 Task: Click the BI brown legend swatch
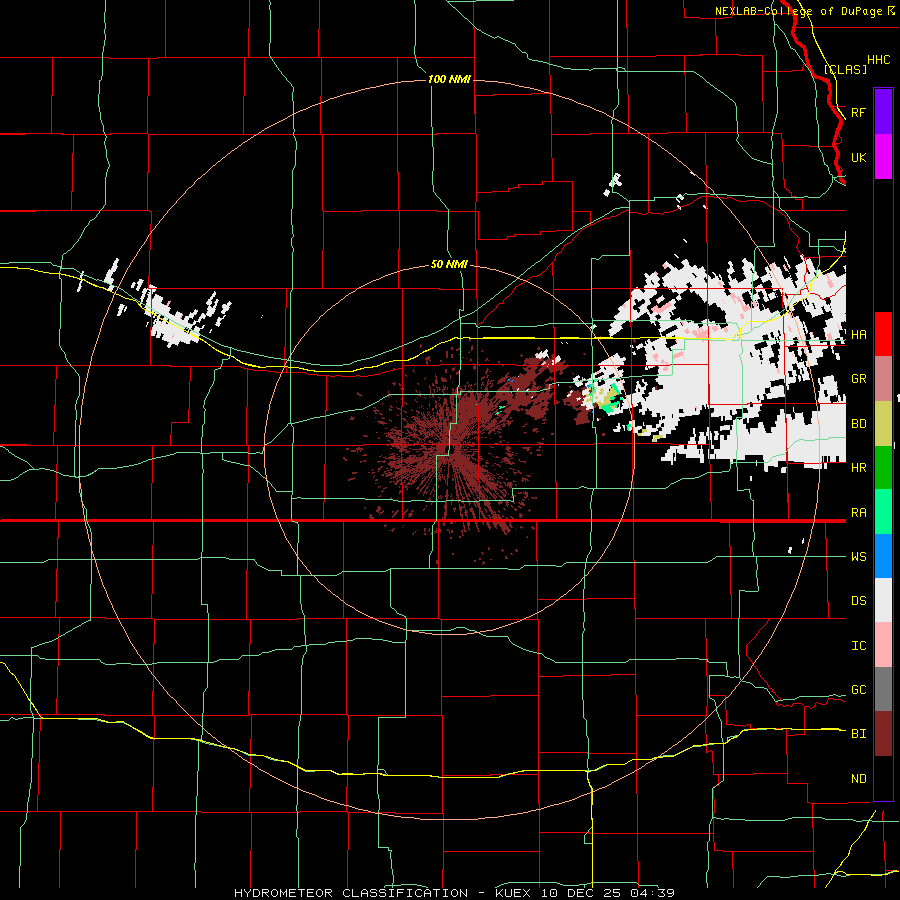883,734
